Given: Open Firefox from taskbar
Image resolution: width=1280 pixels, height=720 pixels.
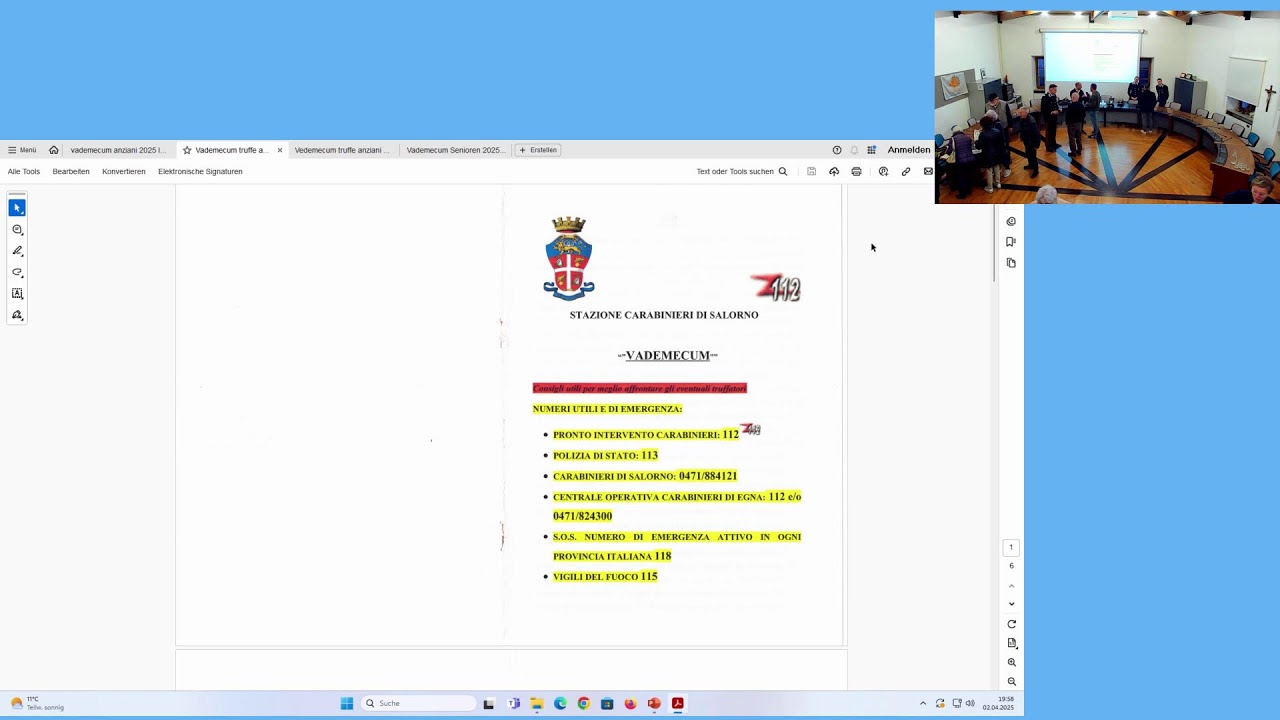Looking at the screenshot, I should [x=630, y=704].
